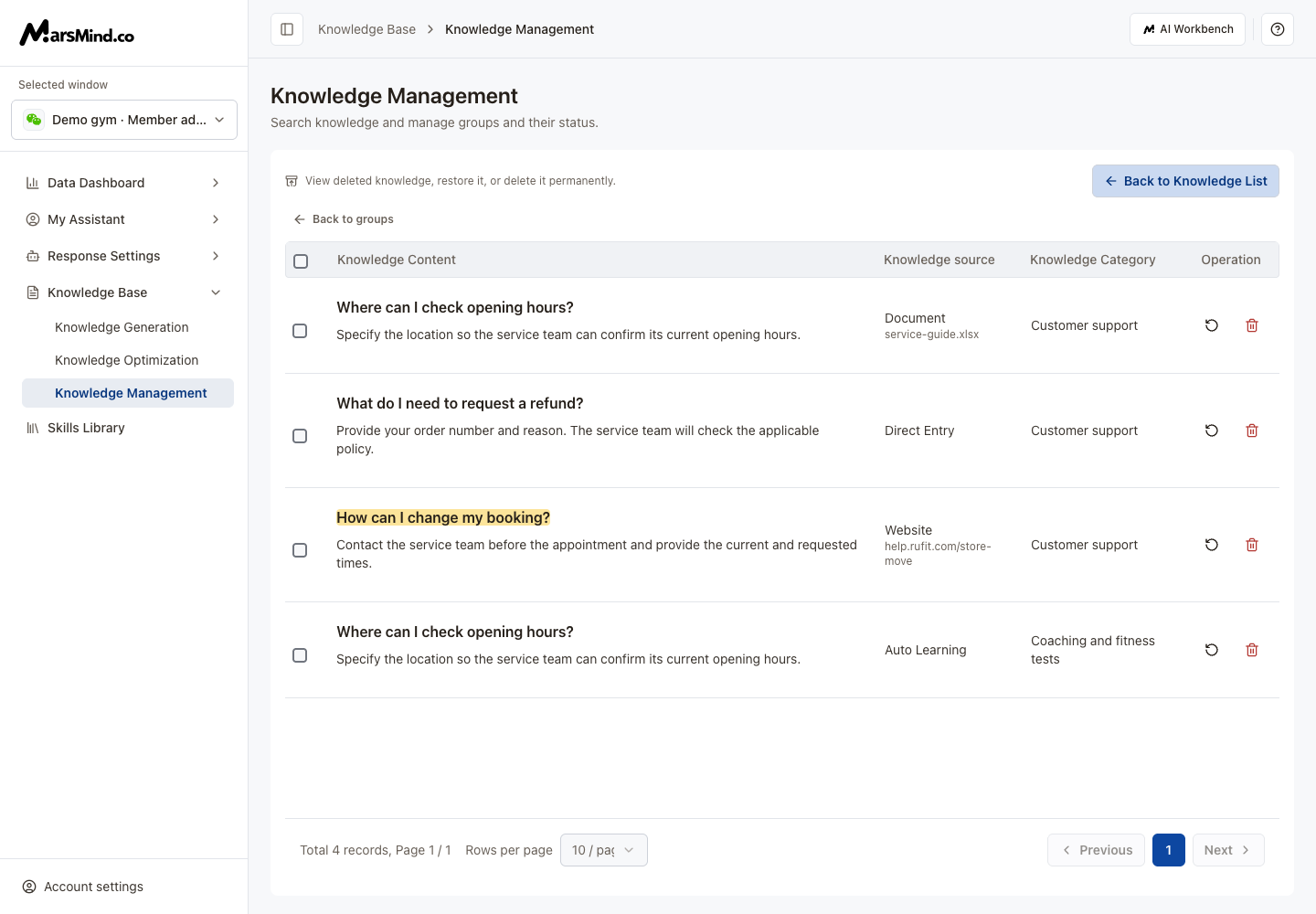Click the 'What do I need to request a refund?' title

tap(460, 403)
